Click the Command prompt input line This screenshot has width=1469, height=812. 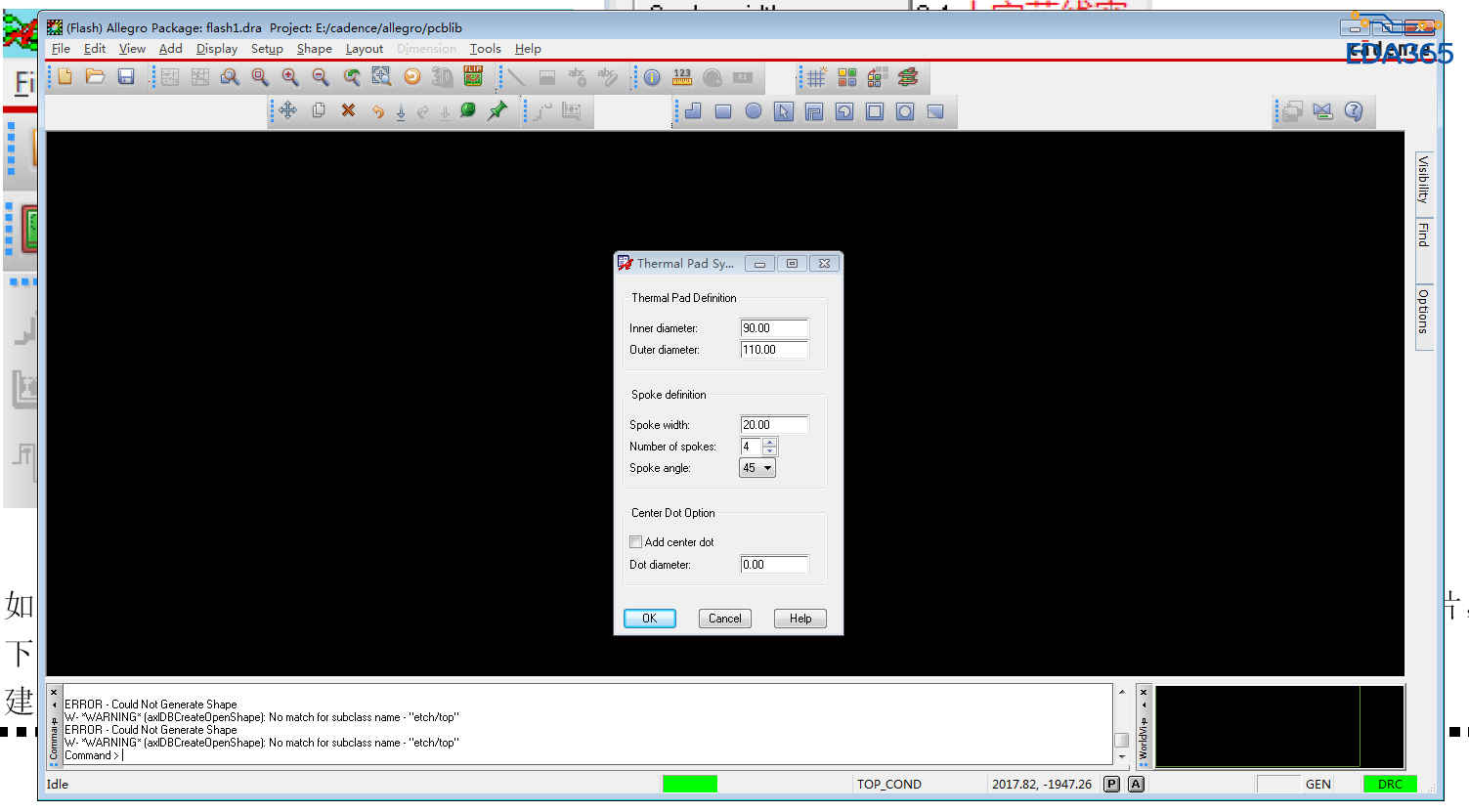tap(586, 755)
